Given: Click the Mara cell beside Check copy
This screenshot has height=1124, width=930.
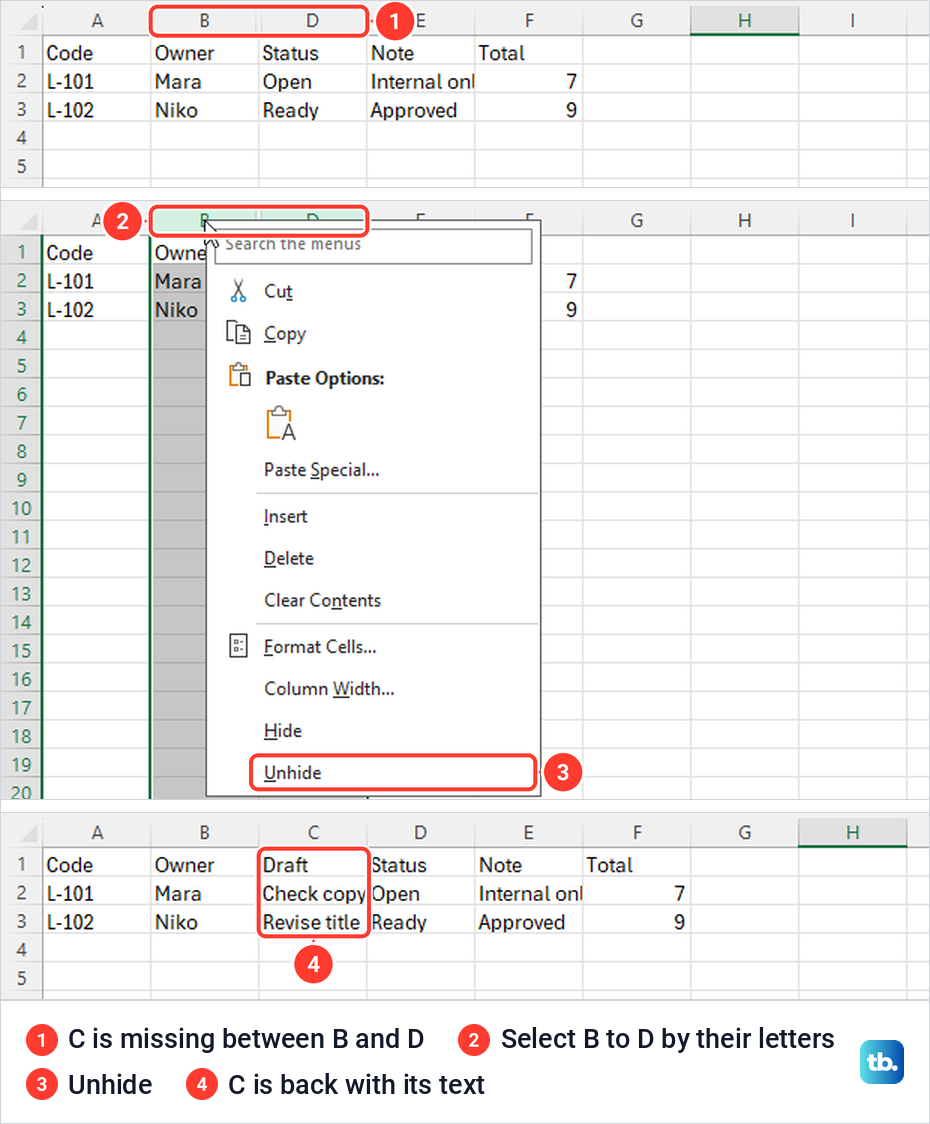Looking at the screenshot, I should pyautogui.click(x=204, y=894).
